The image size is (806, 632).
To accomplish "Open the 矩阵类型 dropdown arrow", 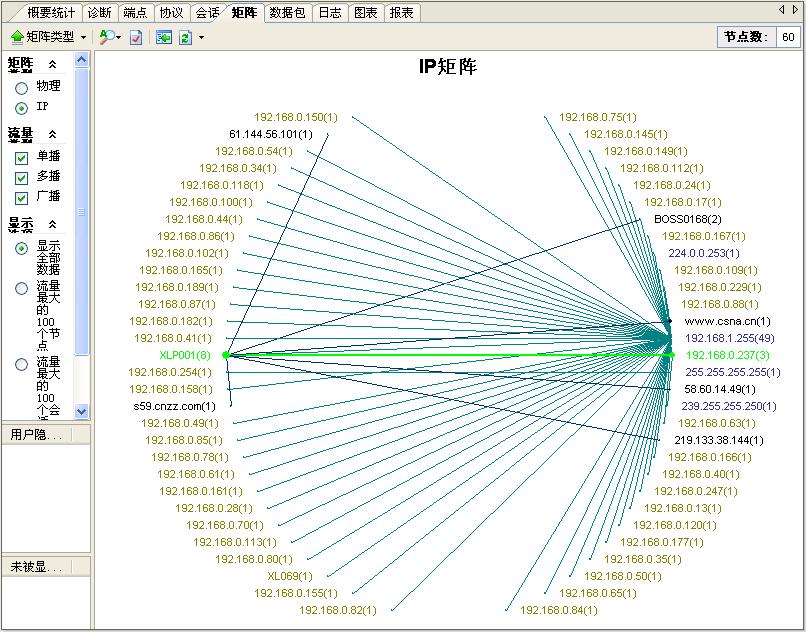I will coord(84,37).
